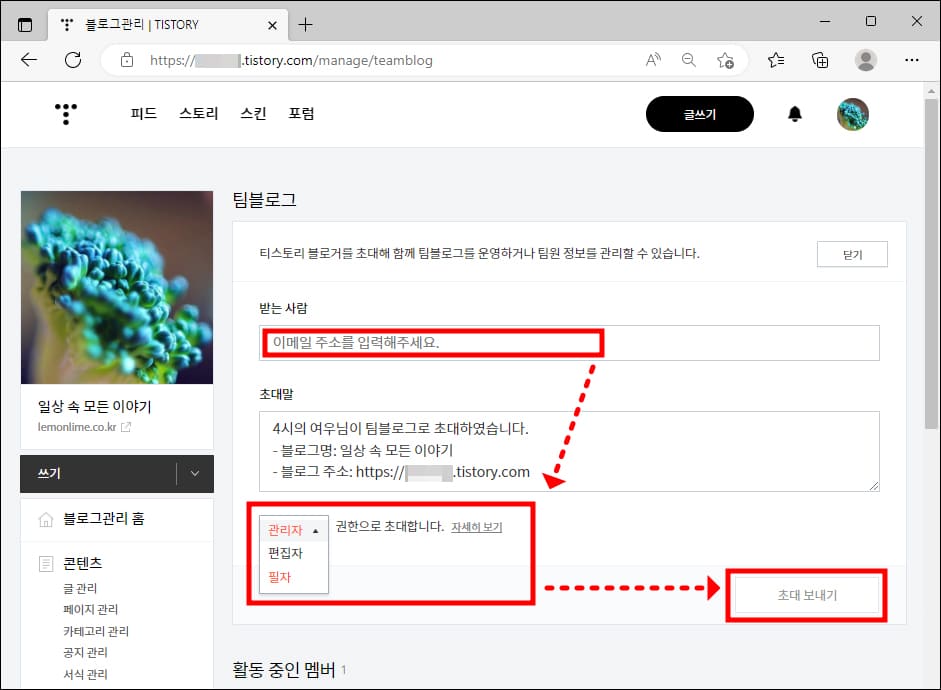This screenshot has height=690, width=941.
Task: Open Collections from the browser toolbar icon
Action: (x=820, y=60)
